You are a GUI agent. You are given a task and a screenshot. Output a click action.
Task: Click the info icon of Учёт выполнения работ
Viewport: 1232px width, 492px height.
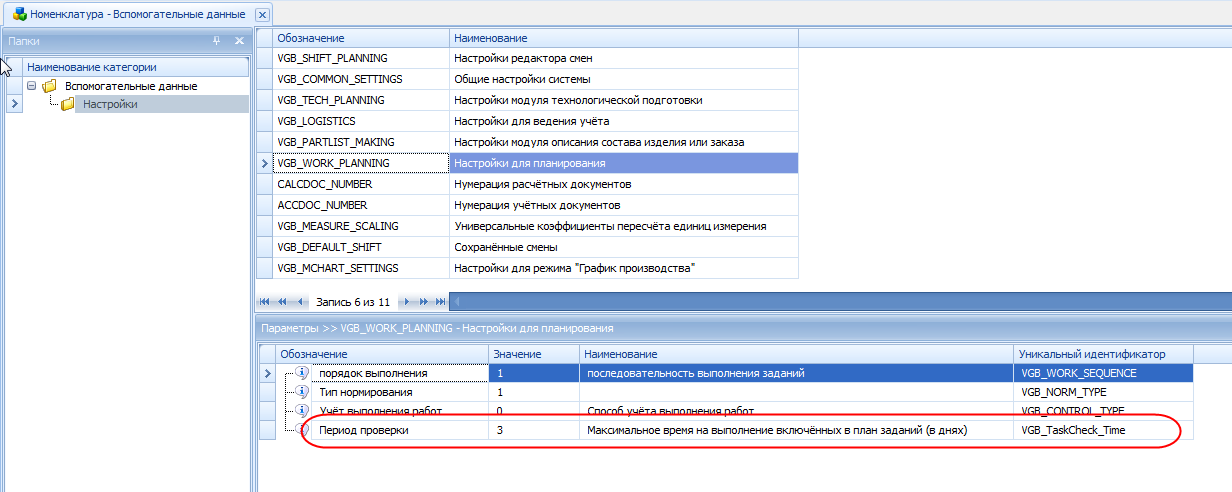tap(301, 411)
